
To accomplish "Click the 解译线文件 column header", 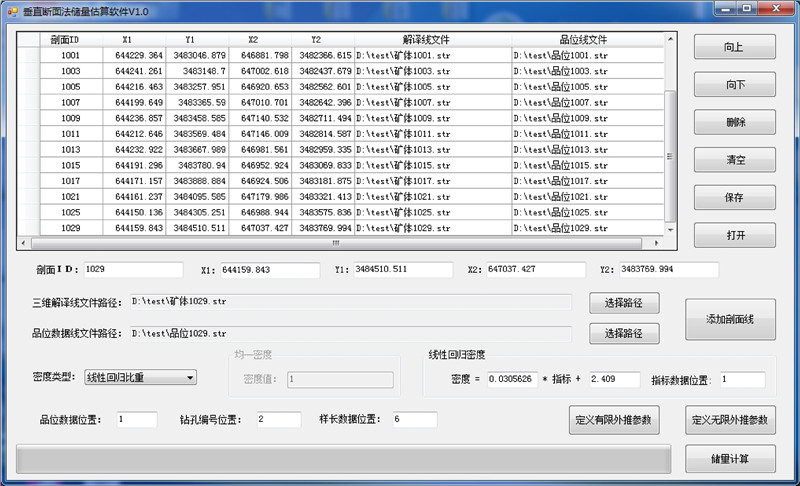I will (x=432, y=39).
